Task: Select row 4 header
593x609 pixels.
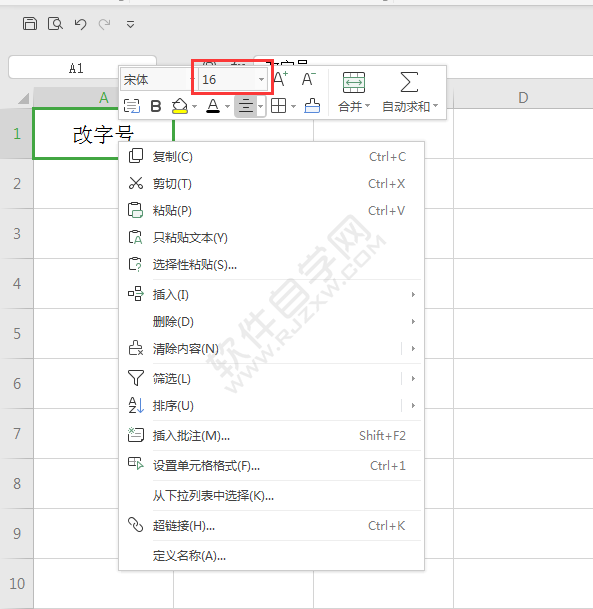Action: point(16,284)
